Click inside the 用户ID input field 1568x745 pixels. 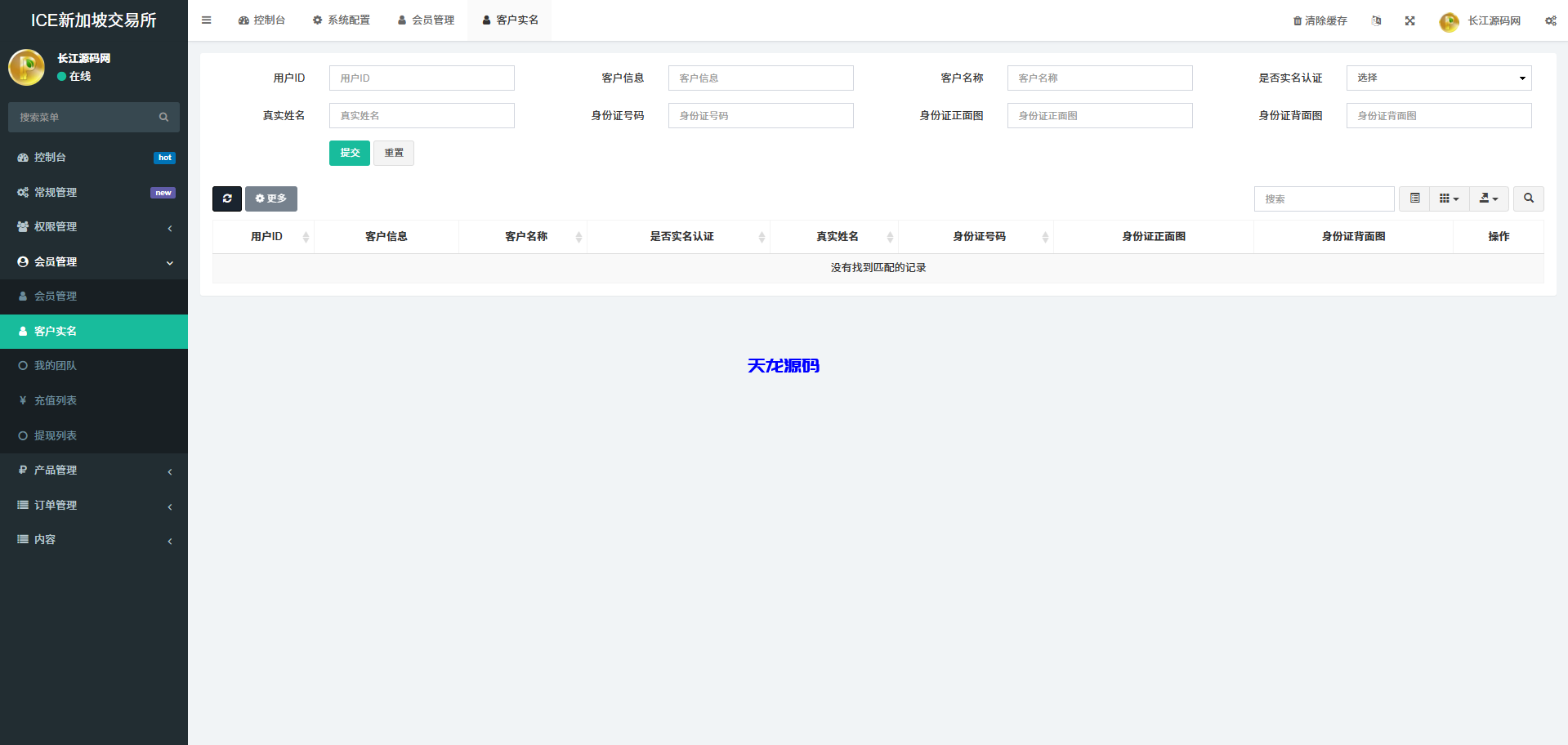(421, 78)
